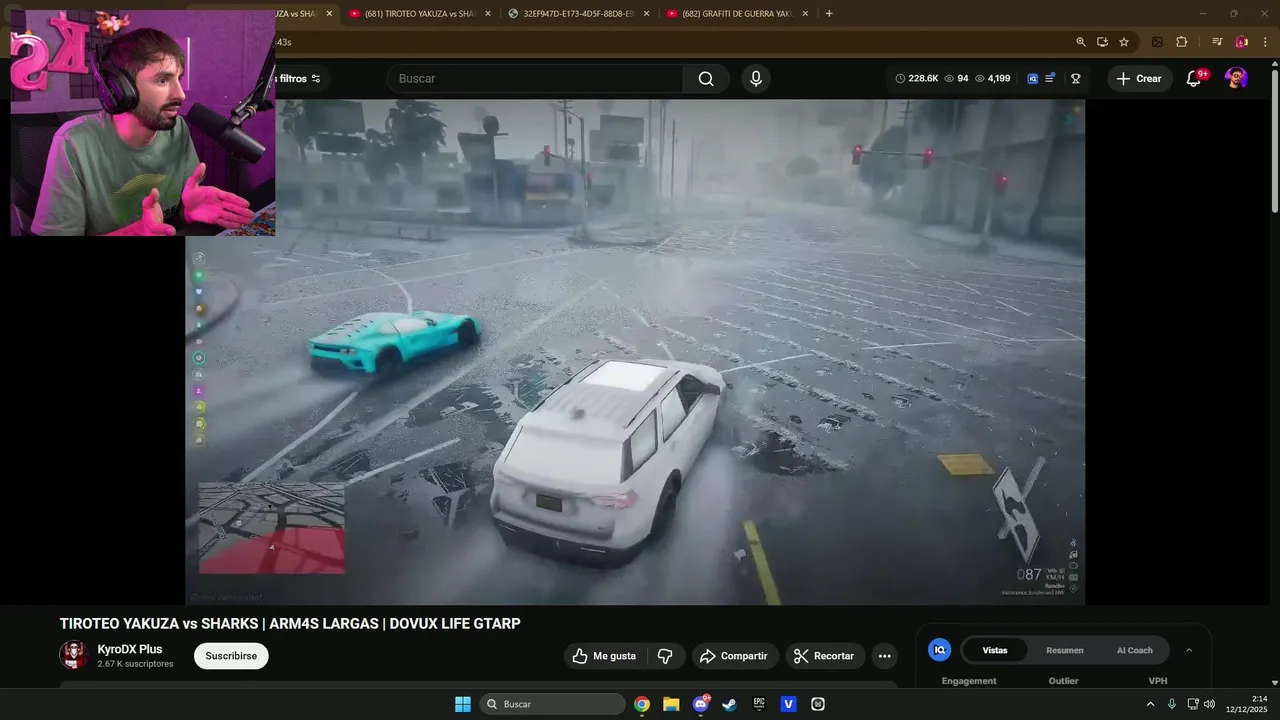1280x720 pixels.
Task: Close the 32EF947D-E173 tab
Action: tap(647, 14)
